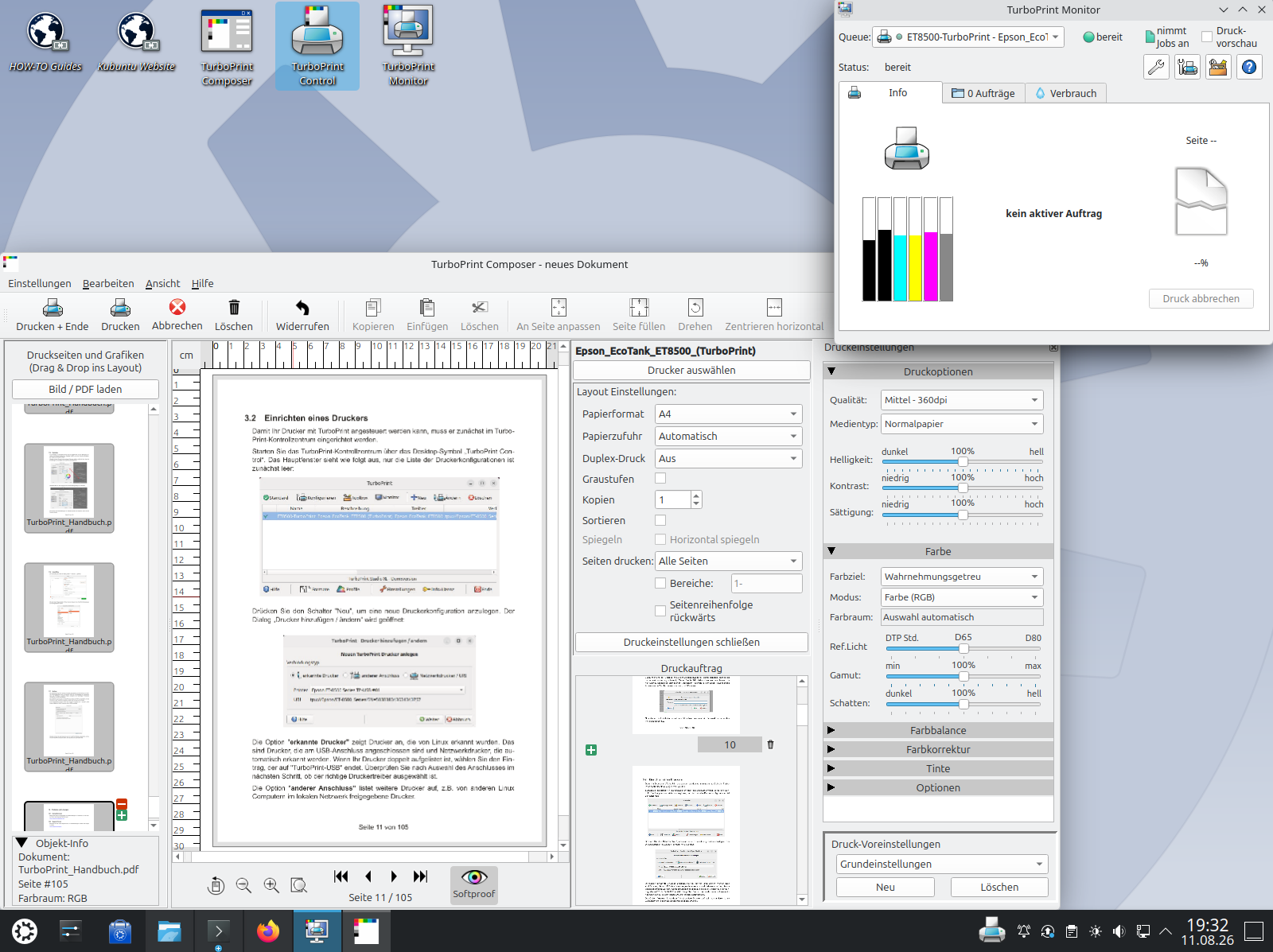Viewport: 1273px width, 952px height.
Task: Enable the Sortieren checkbox
Action: (660, 520)
